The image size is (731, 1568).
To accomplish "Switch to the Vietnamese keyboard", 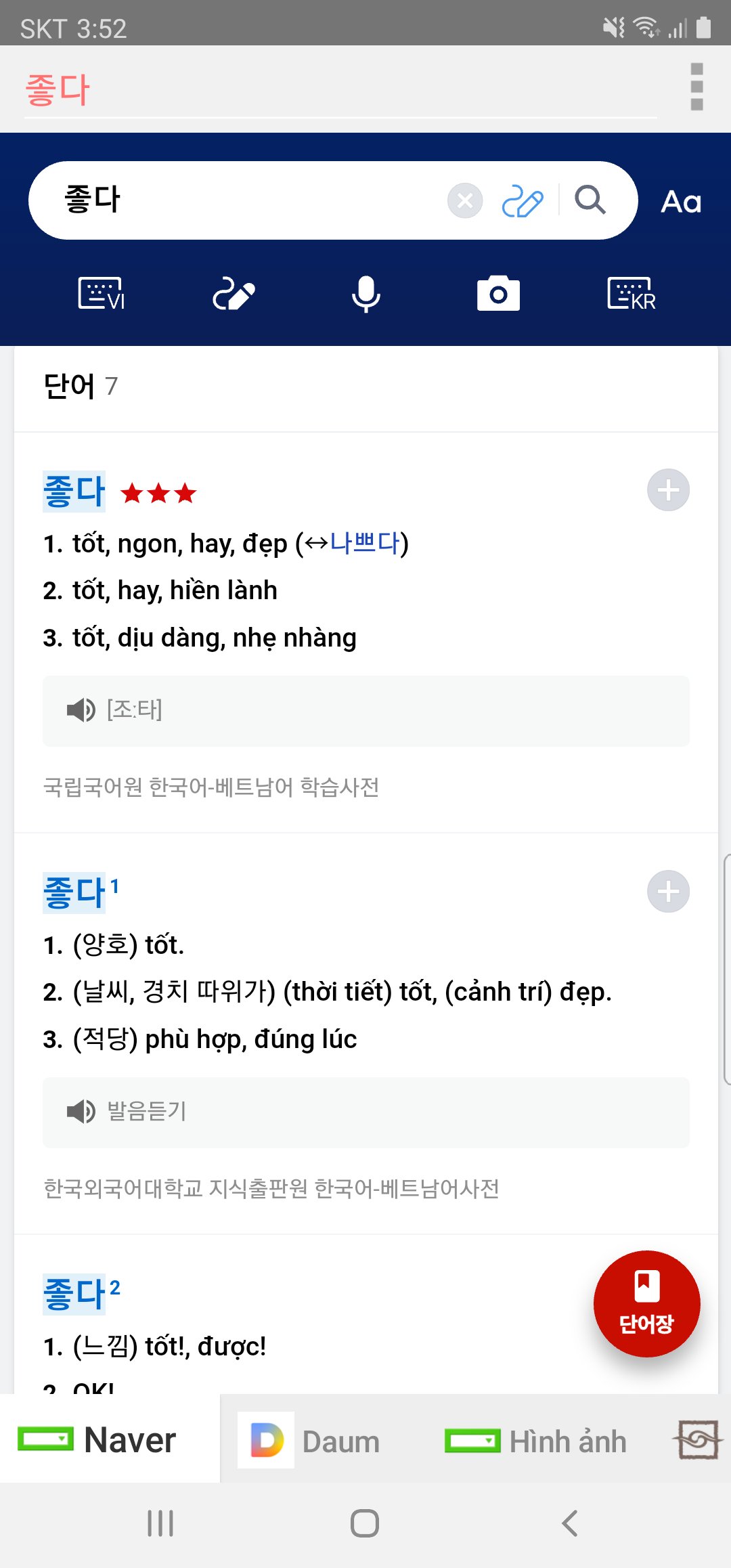I will (x=102, y=294).
